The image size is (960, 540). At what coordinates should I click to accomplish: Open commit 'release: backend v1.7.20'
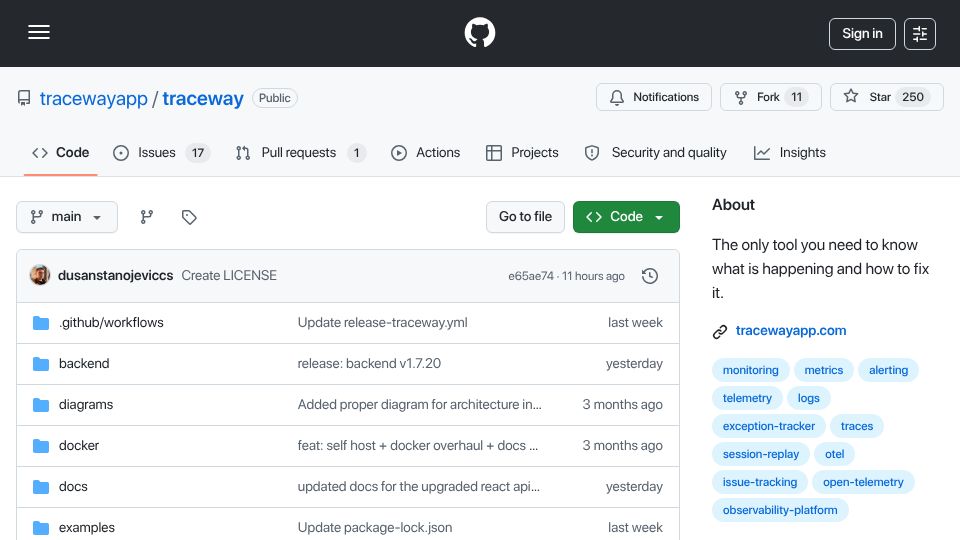click(369, 364)
